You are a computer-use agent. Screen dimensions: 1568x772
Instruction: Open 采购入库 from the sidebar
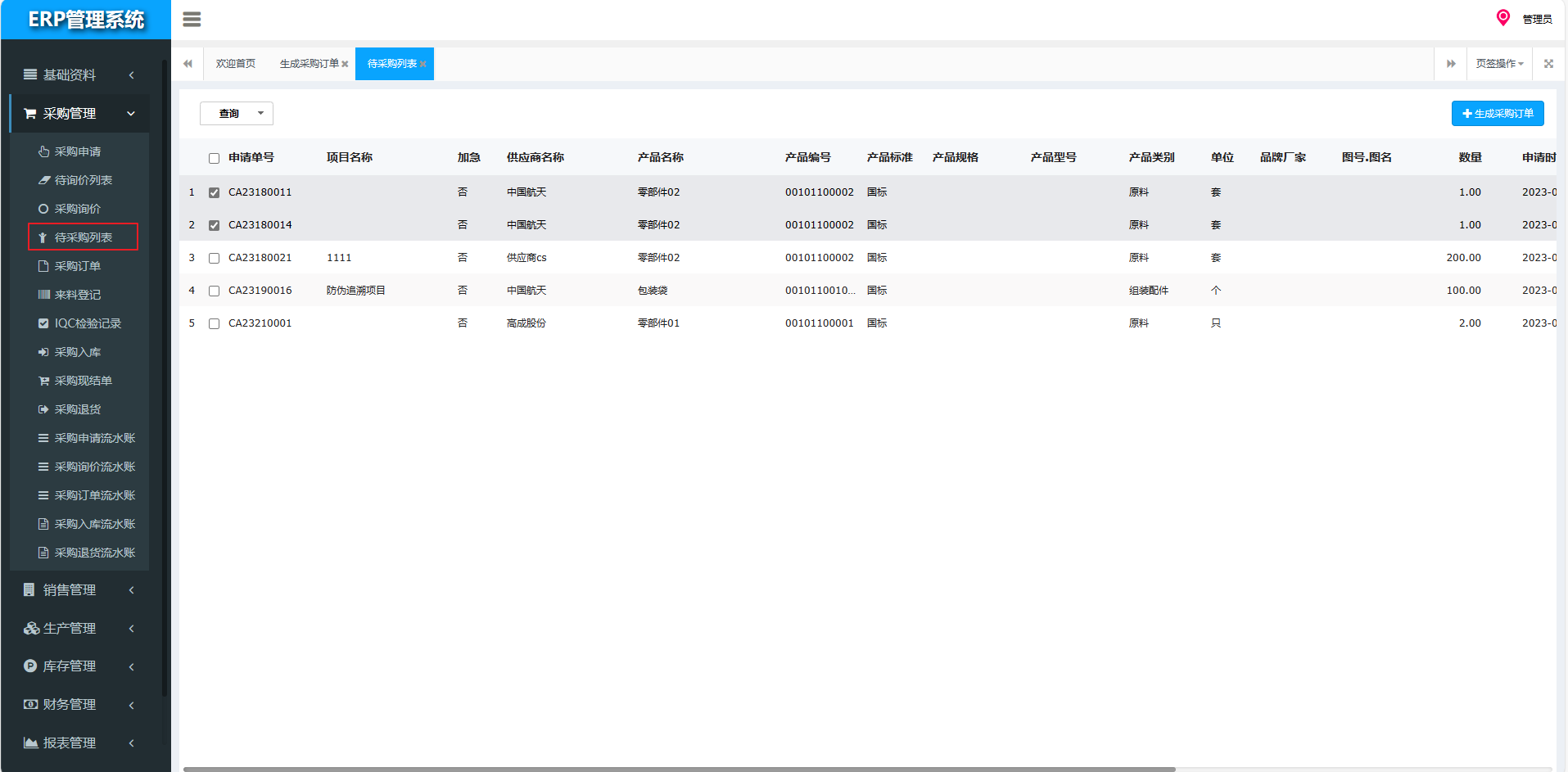click(78, 352)
